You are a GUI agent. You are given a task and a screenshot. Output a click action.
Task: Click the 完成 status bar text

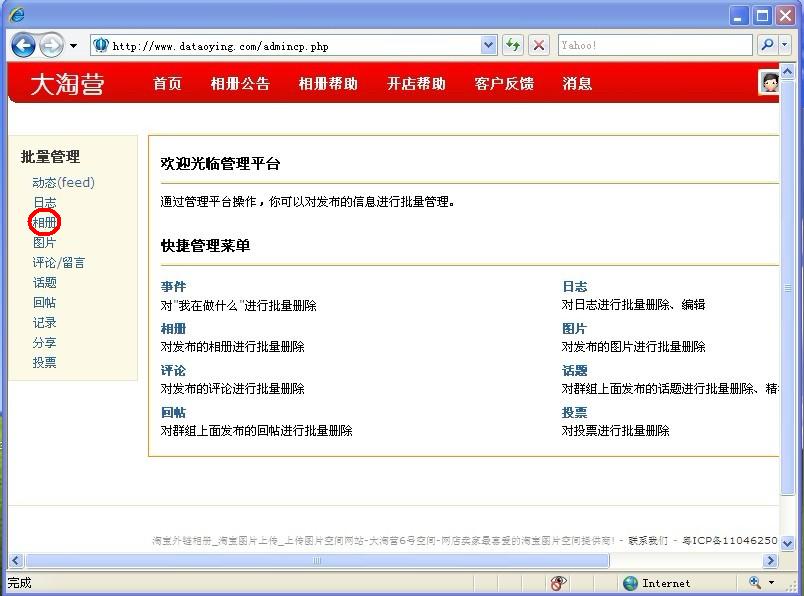(19, 583)
